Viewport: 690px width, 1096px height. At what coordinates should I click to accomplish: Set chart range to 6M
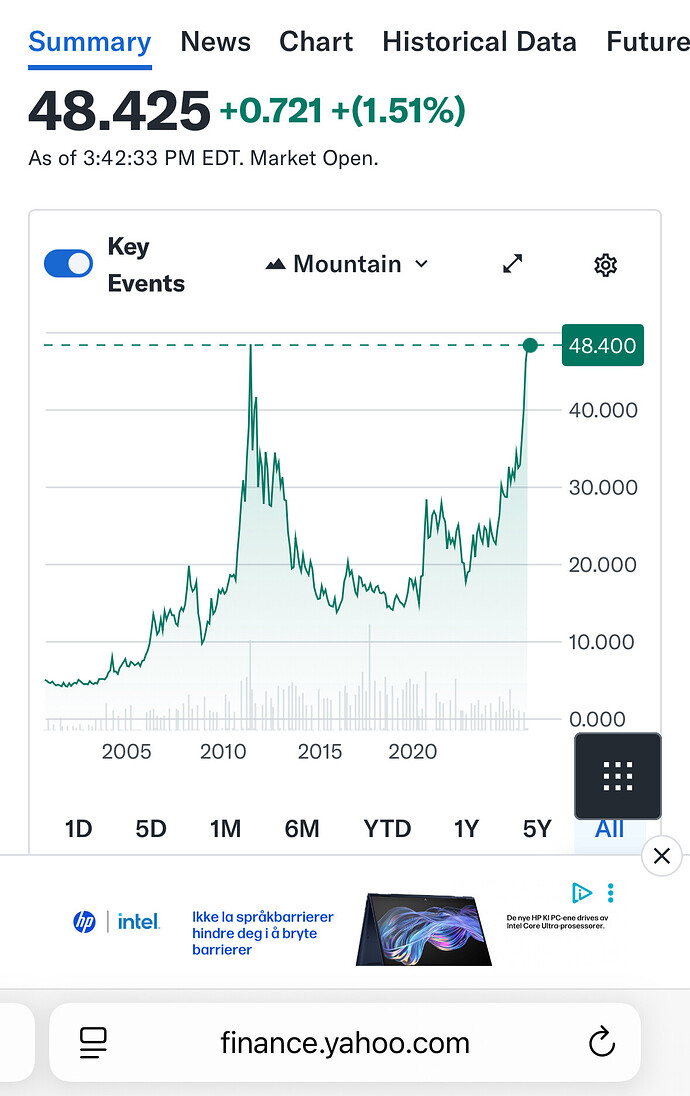302,828
